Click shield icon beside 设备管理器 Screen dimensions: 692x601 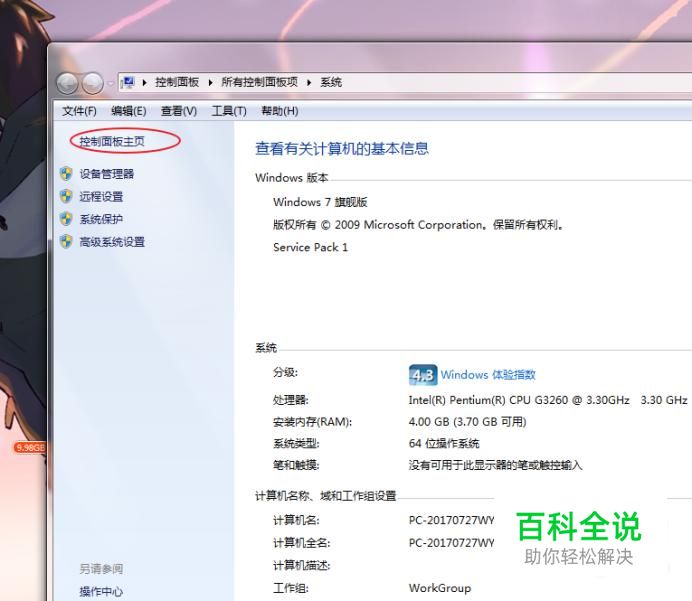(66, 173)
